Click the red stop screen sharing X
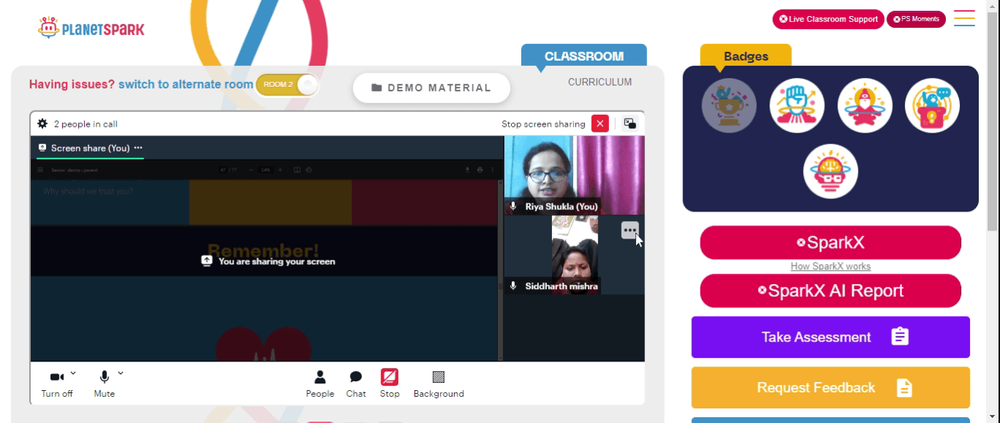Screen dimensions: 1000x423 tap(599, 124)
